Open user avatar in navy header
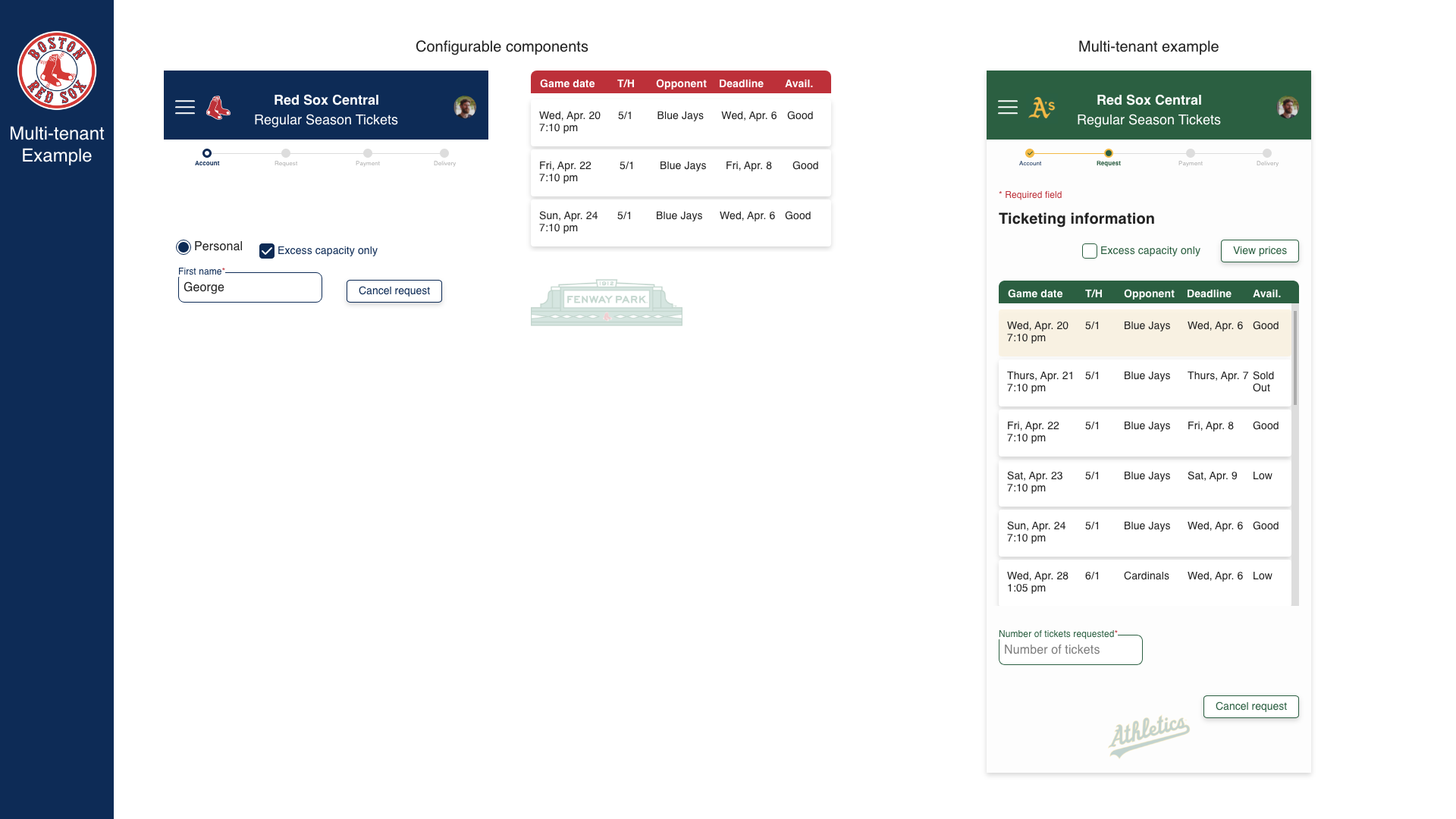Image resolution: width=1456 pixels, height=819 pixels. (x=465, y=108)
